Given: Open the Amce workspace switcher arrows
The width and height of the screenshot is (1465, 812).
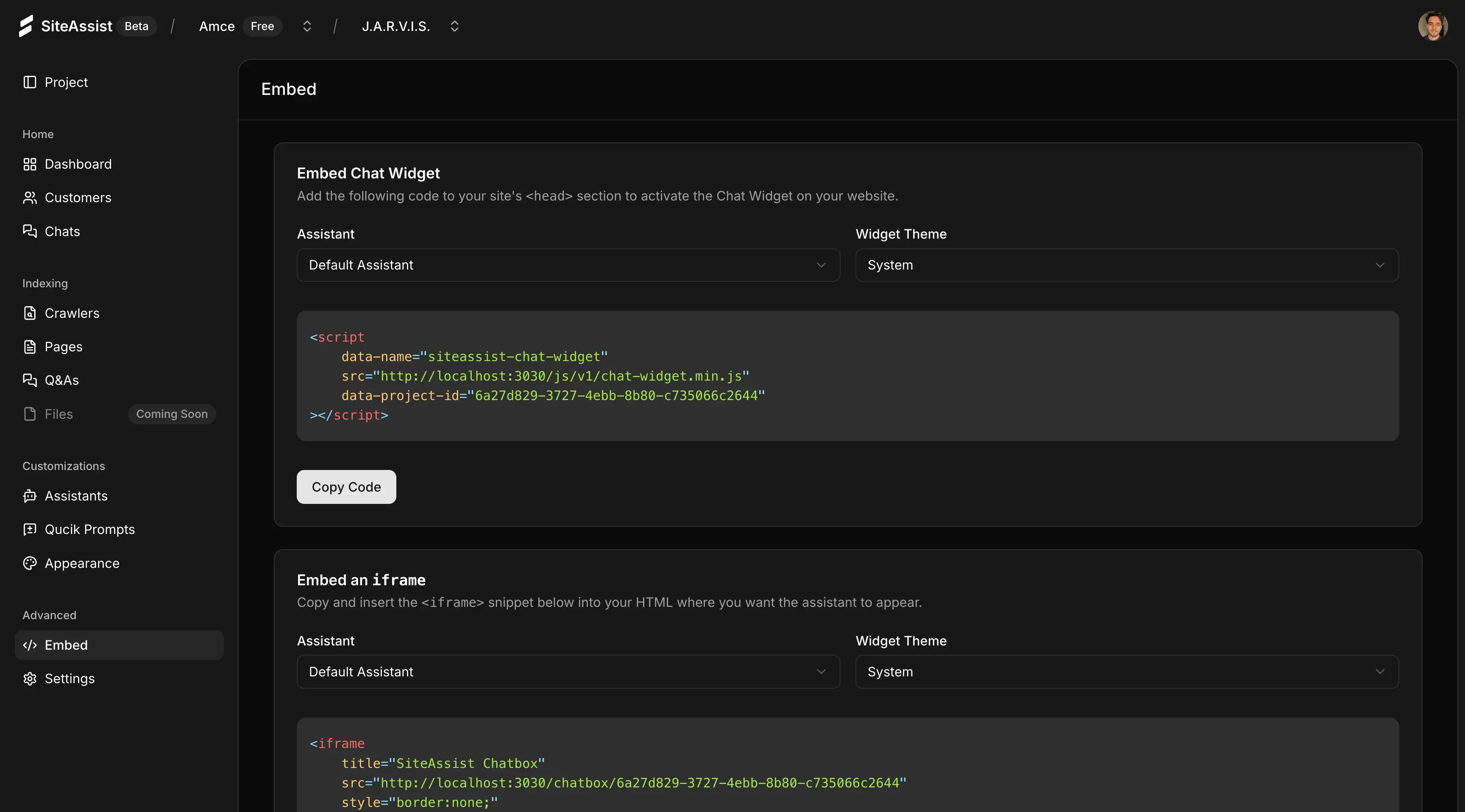Looking at the screenshot, I should point(307,26).
